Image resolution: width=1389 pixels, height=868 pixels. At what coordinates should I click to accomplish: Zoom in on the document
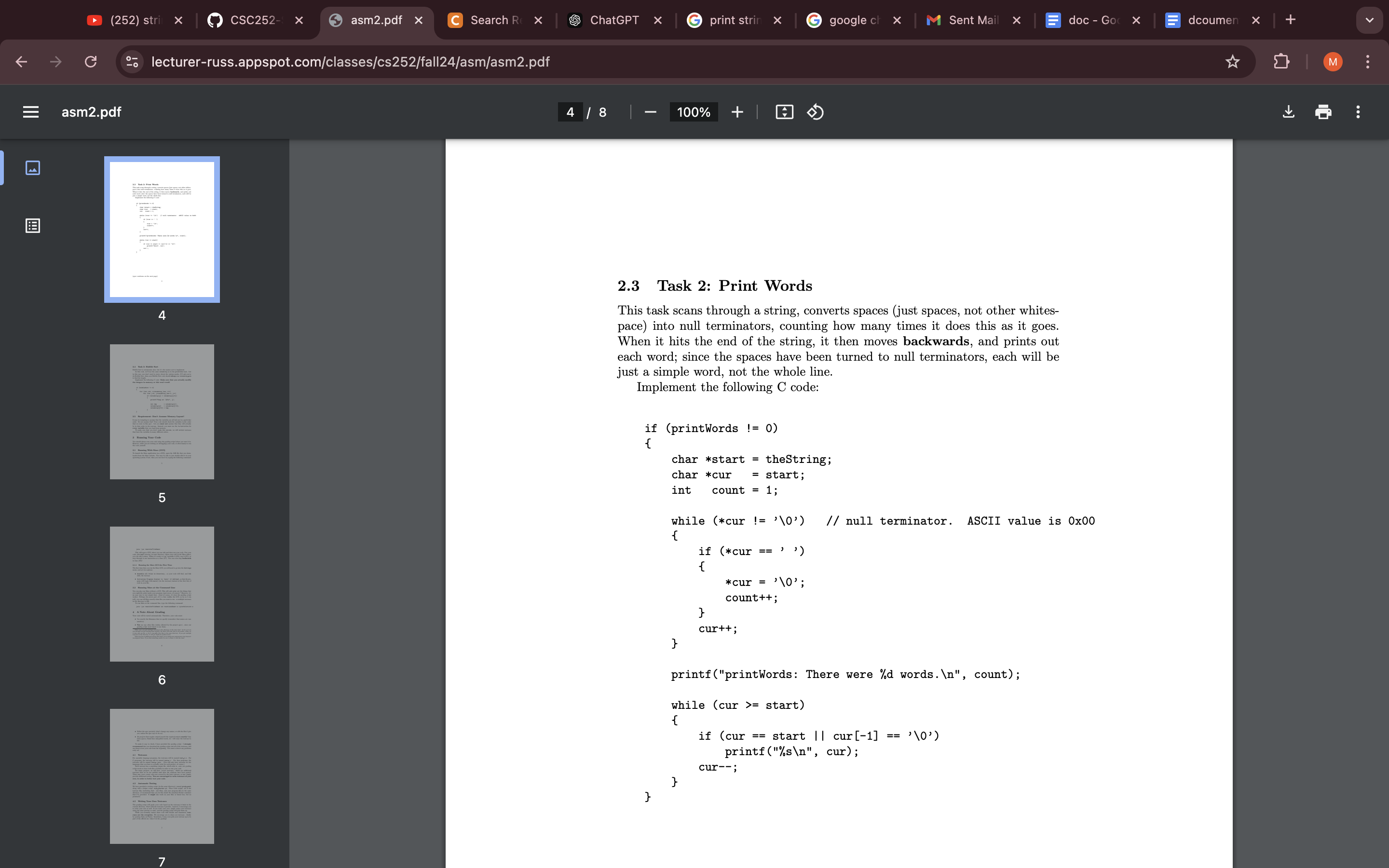pos(737,112)
